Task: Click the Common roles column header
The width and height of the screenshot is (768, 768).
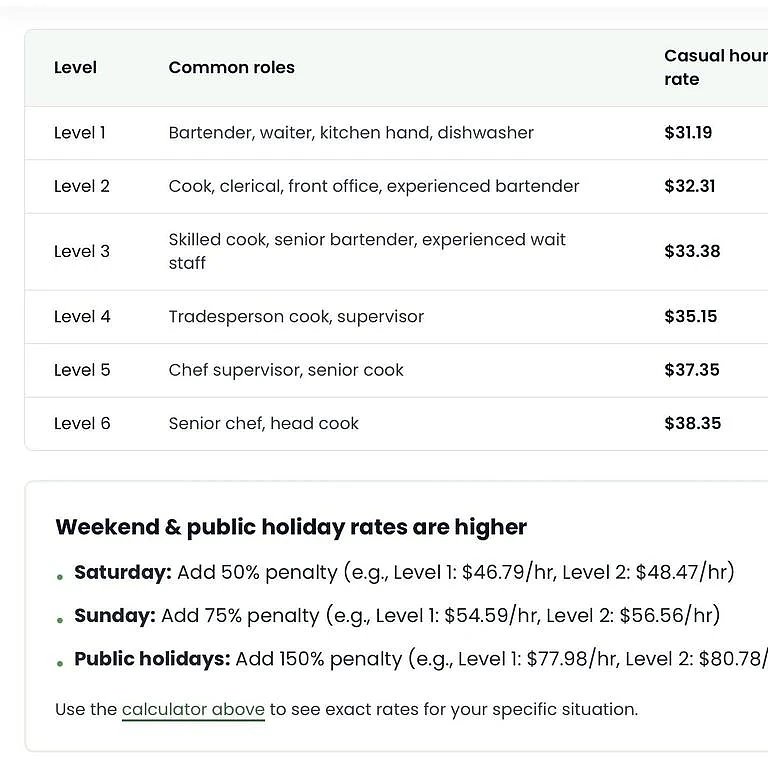Action: coord(232,68)
